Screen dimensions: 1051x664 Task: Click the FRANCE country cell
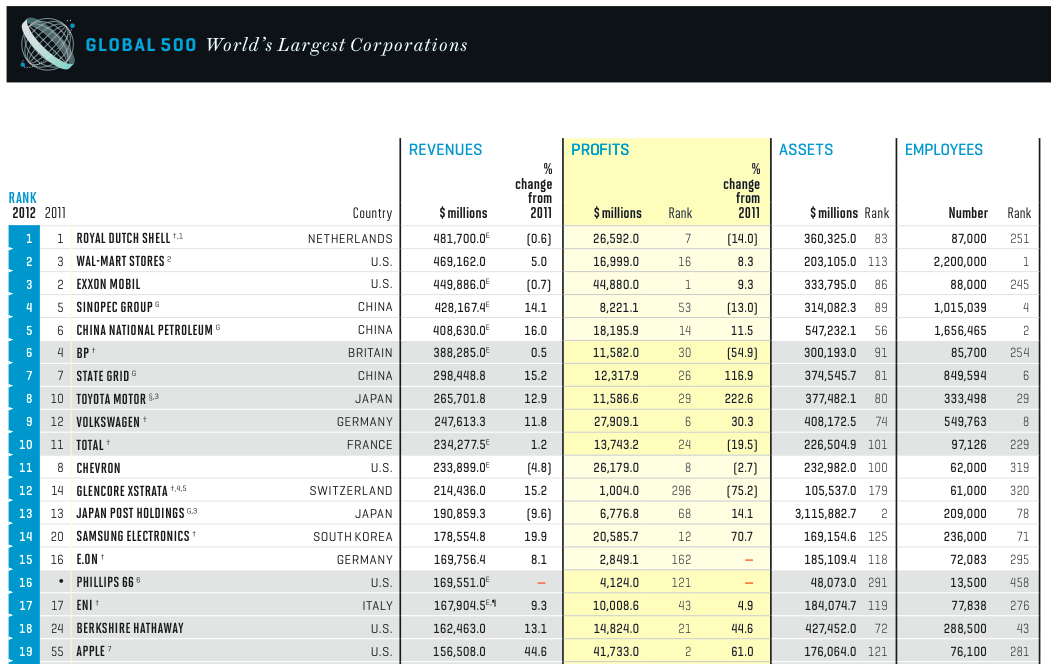369,445
